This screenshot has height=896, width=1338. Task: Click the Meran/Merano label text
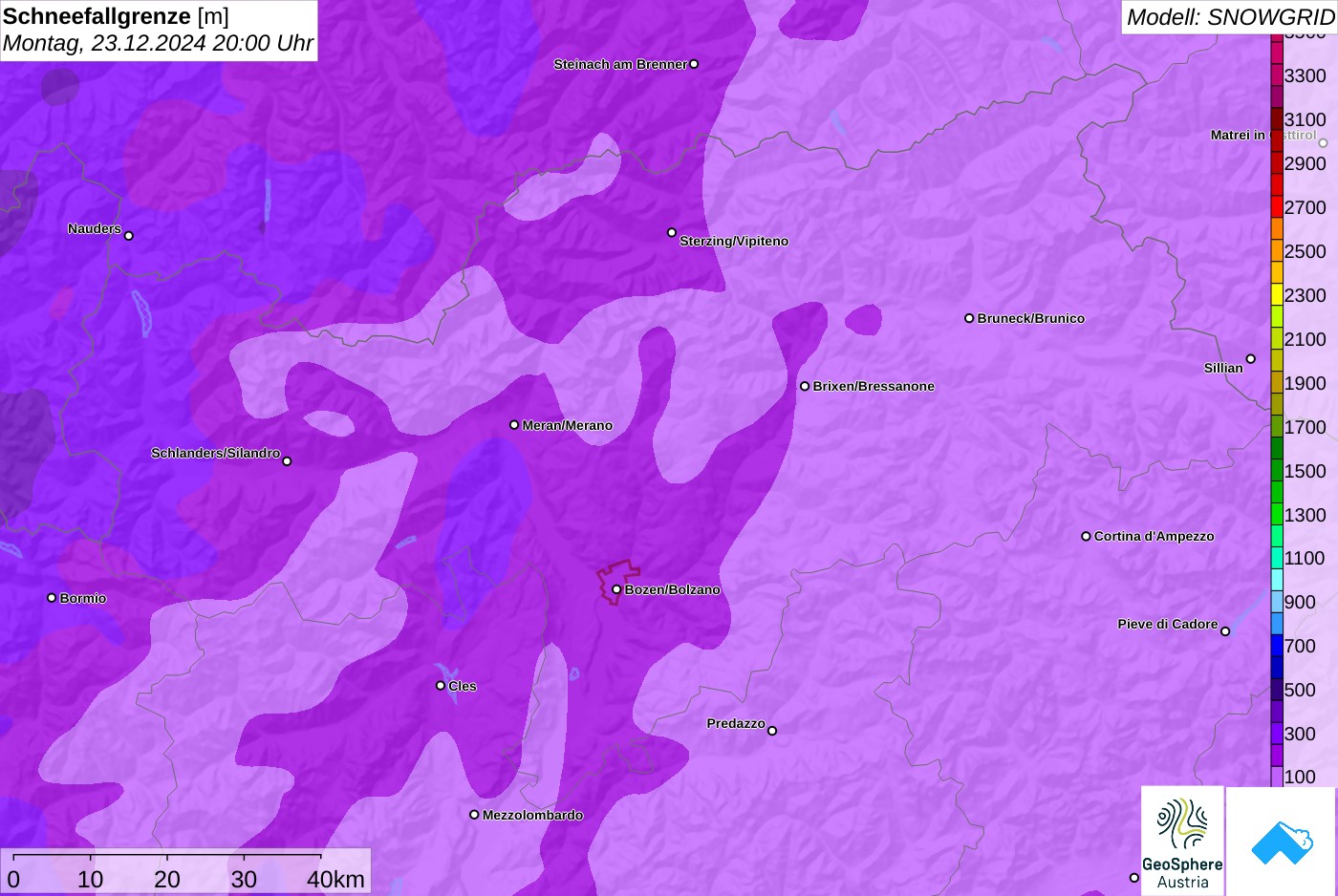568,425
